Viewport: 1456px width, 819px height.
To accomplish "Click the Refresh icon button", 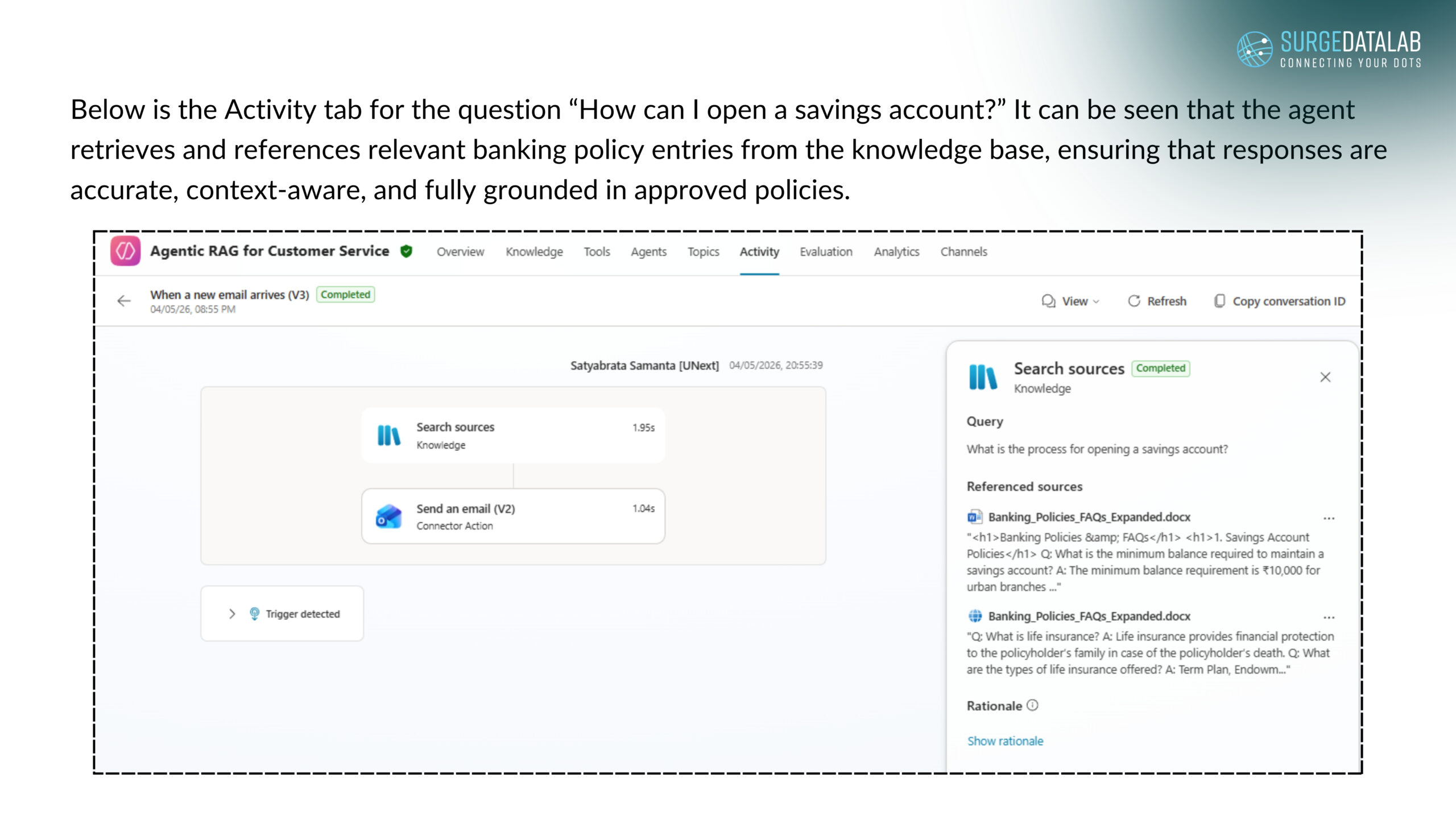I will tap(1134, 301).
